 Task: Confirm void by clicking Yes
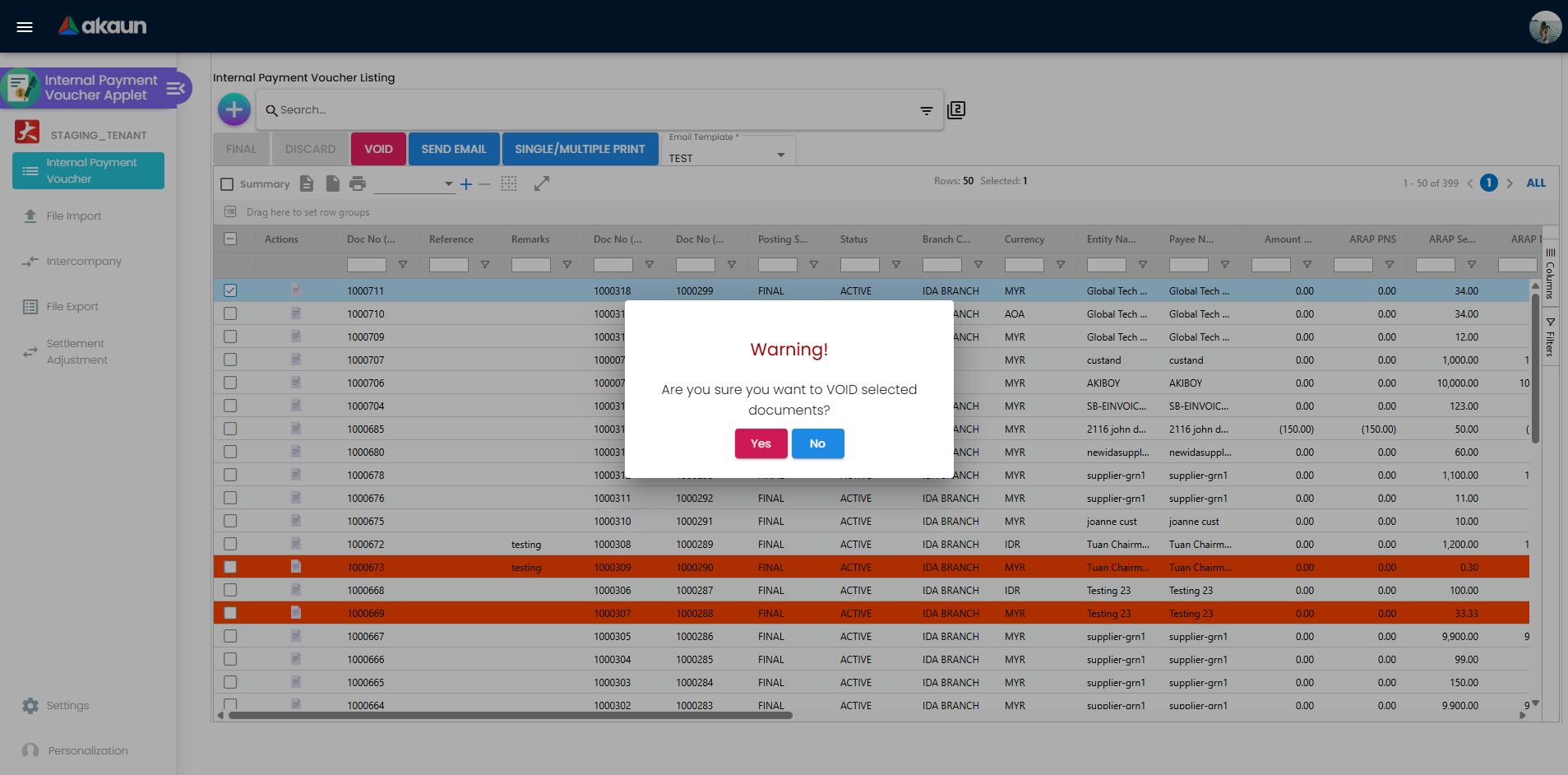click(x=761, y=443)
